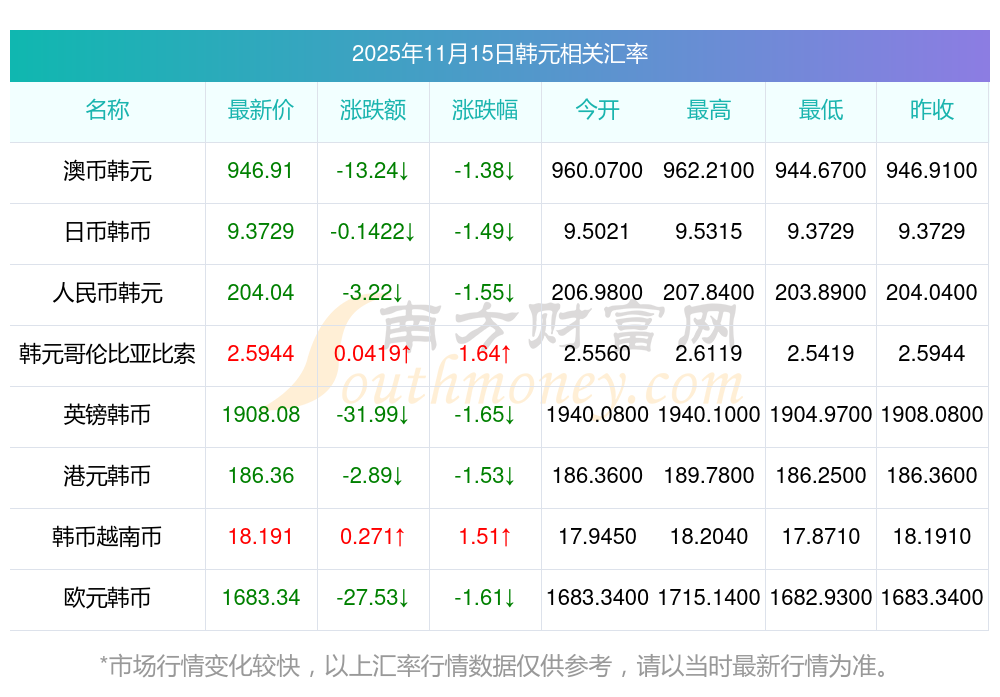Select percent change -1.38↓
Image resolution: width=1000 pixels, height=697 pixels.
click(485, 170)
